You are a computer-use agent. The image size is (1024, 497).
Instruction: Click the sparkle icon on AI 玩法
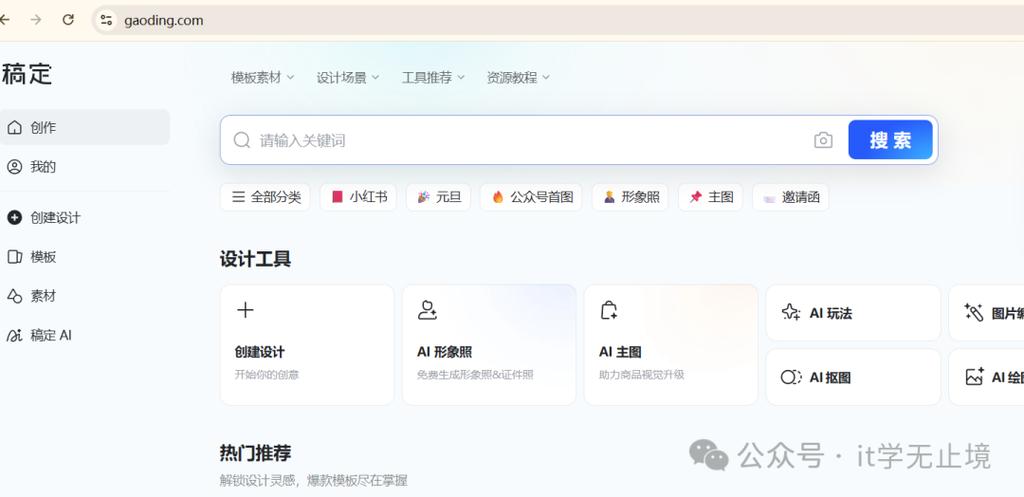pos(791,312)
